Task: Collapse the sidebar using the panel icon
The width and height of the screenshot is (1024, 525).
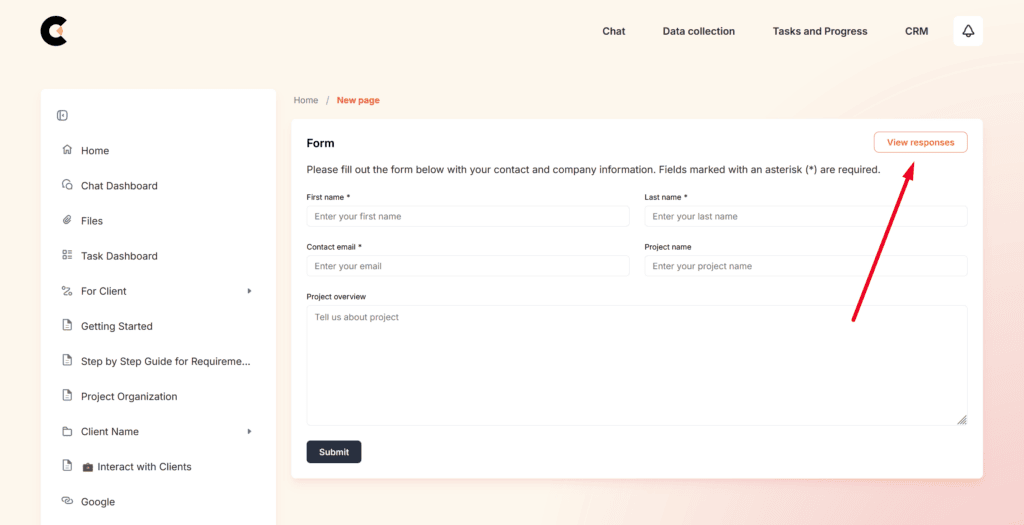Action: point(62,116)
